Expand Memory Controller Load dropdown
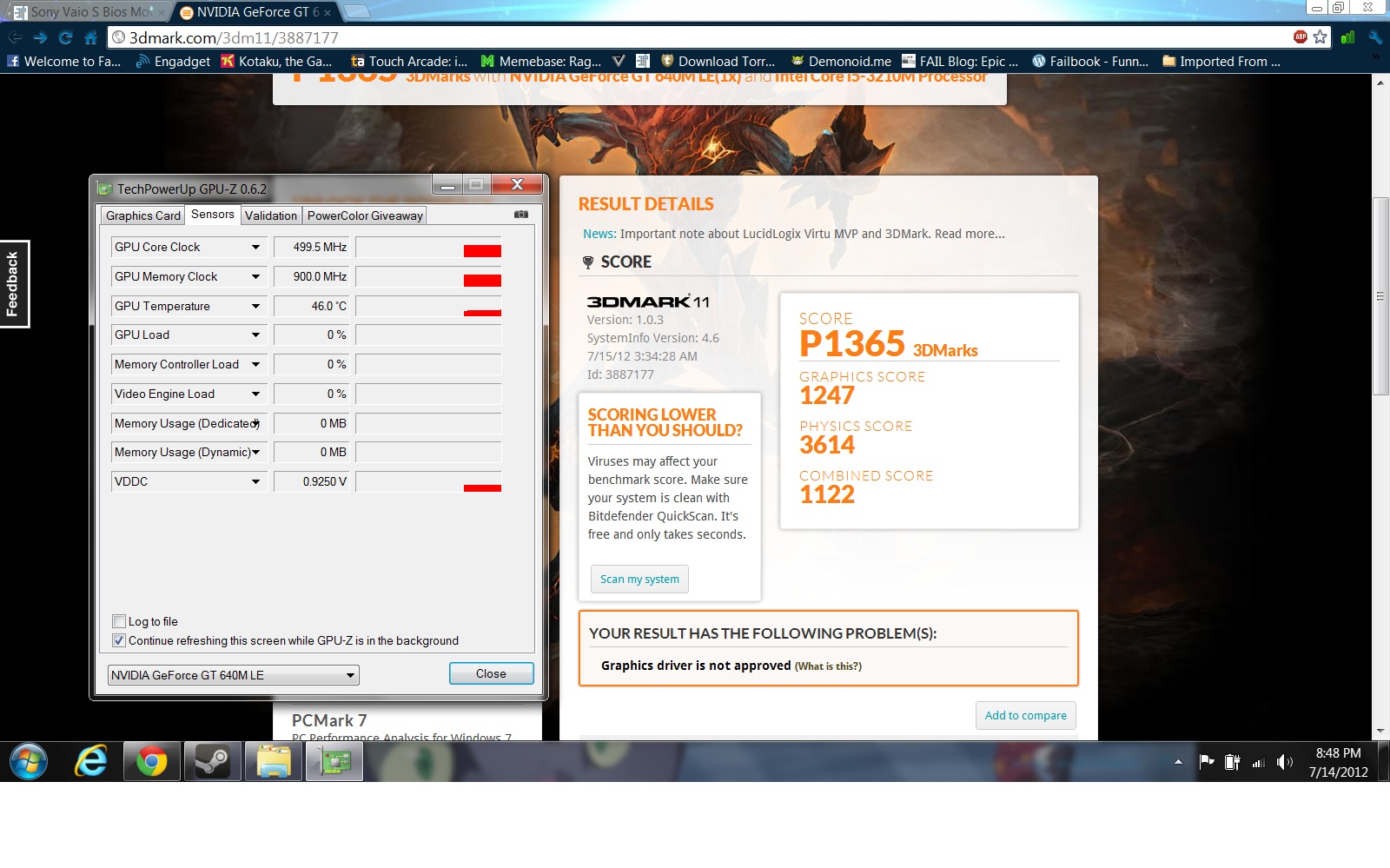This screenshot has height=868, width=1390. [255, 364]
